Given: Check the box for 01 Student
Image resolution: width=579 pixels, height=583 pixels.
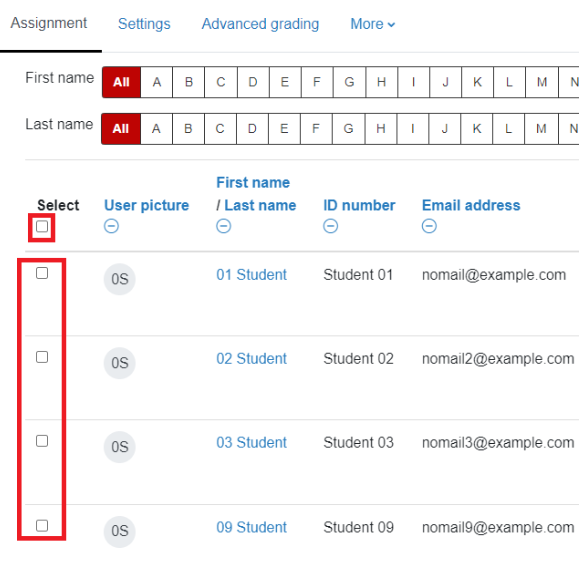Looking at the screenshot, I should 42,273.
